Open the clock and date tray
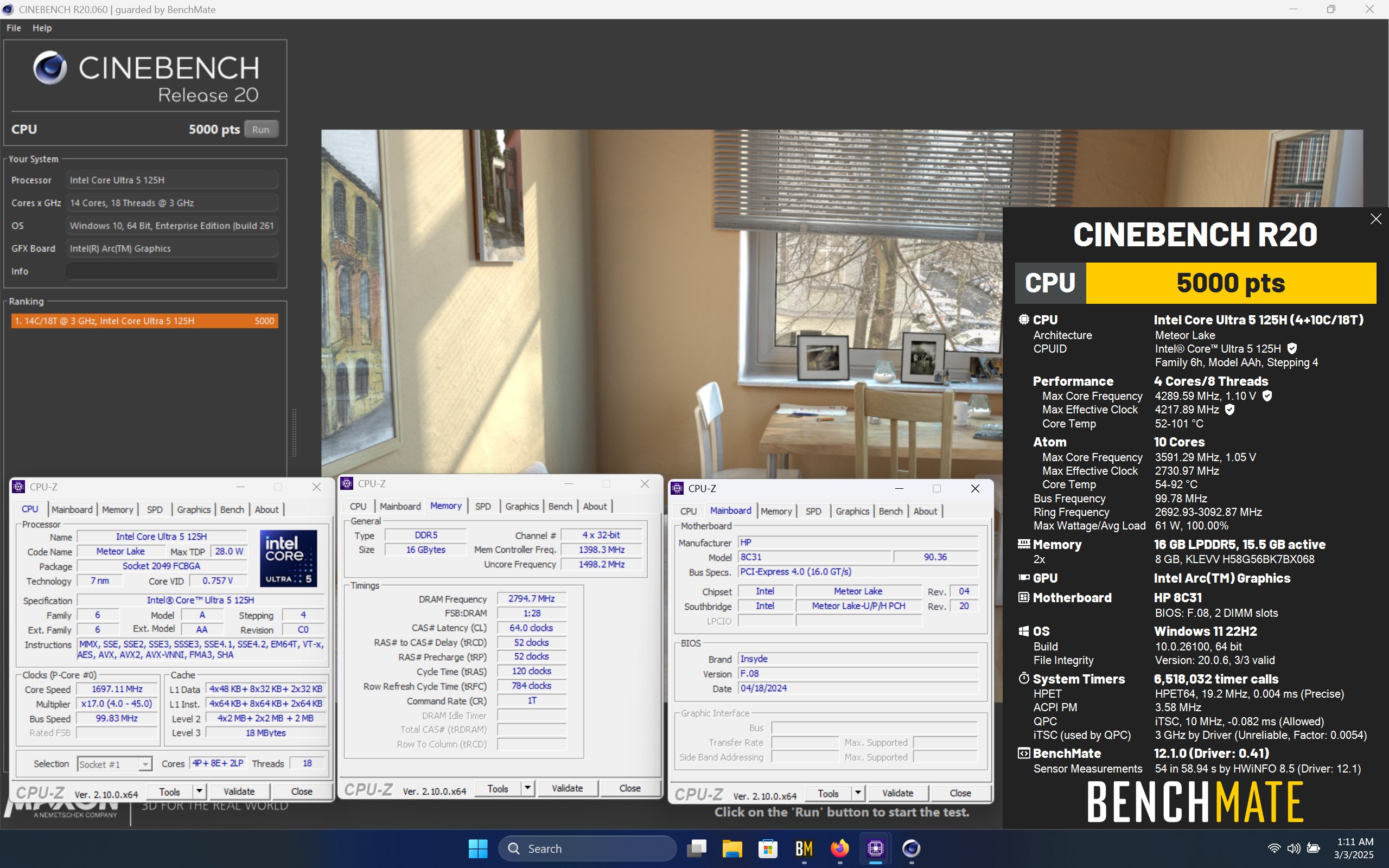The width and height of the screenshot is (1389, 868). click(1355, 848)
